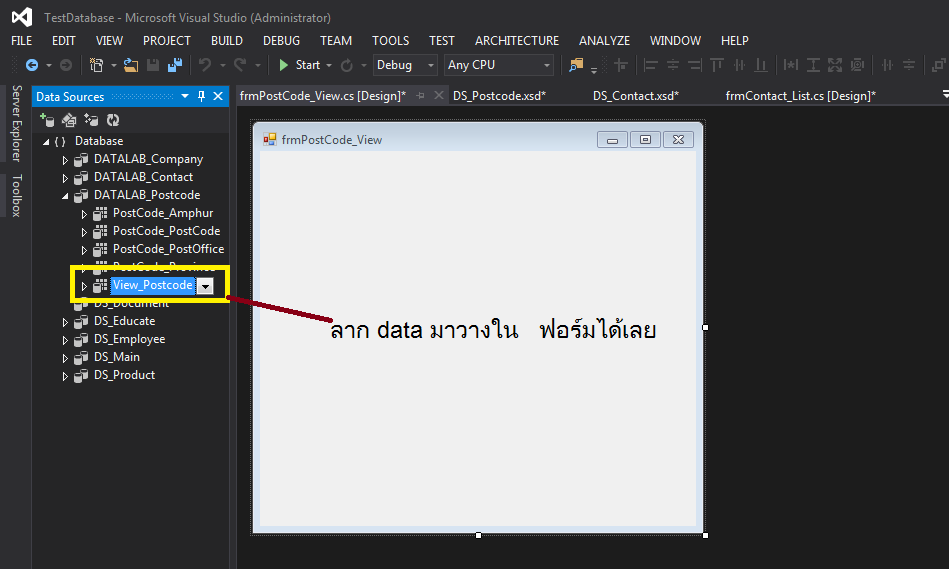This screenshot has height=569, width=949.
Task: Click Make Horizontal Spacing Equal icon
Action: click(x=887, y=65)
